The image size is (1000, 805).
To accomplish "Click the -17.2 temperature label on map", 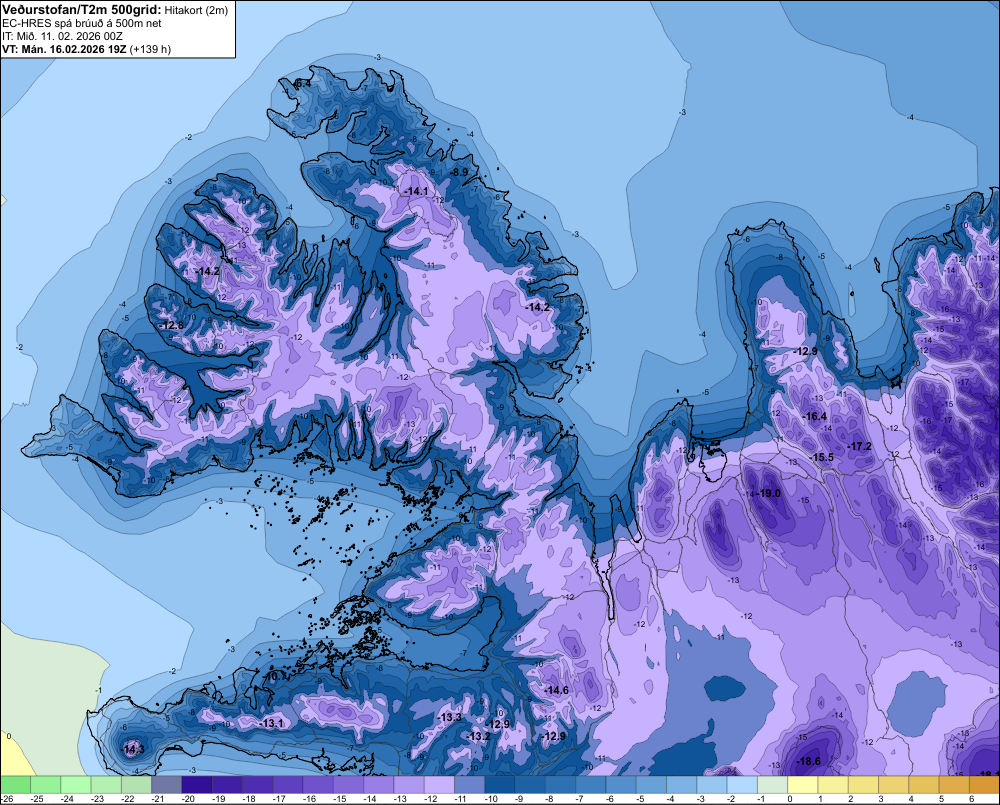I will [x=860, y=447].
